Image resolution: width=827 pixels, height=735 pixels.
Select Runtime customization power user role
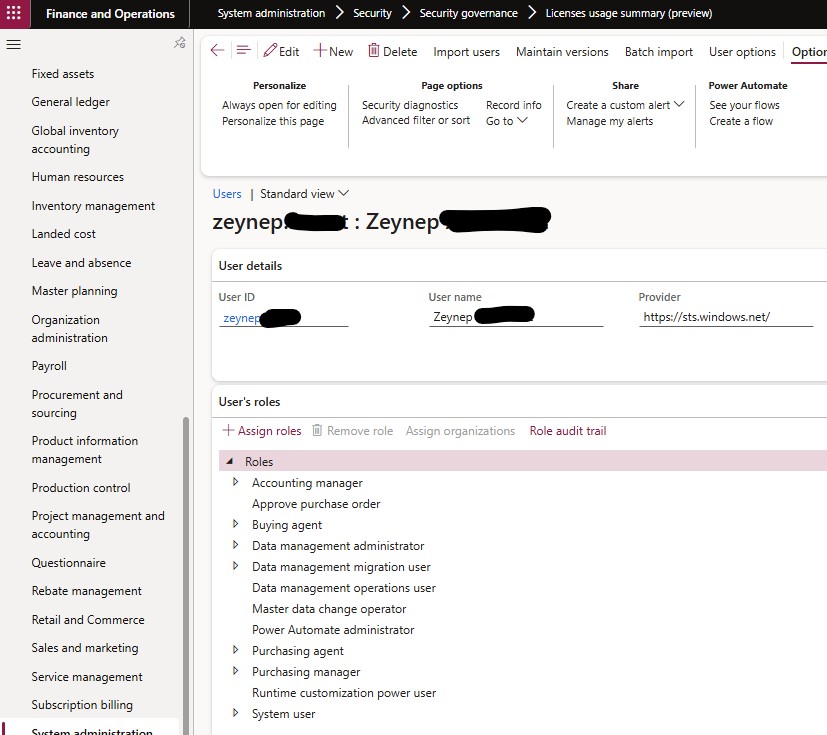(344, 692)
